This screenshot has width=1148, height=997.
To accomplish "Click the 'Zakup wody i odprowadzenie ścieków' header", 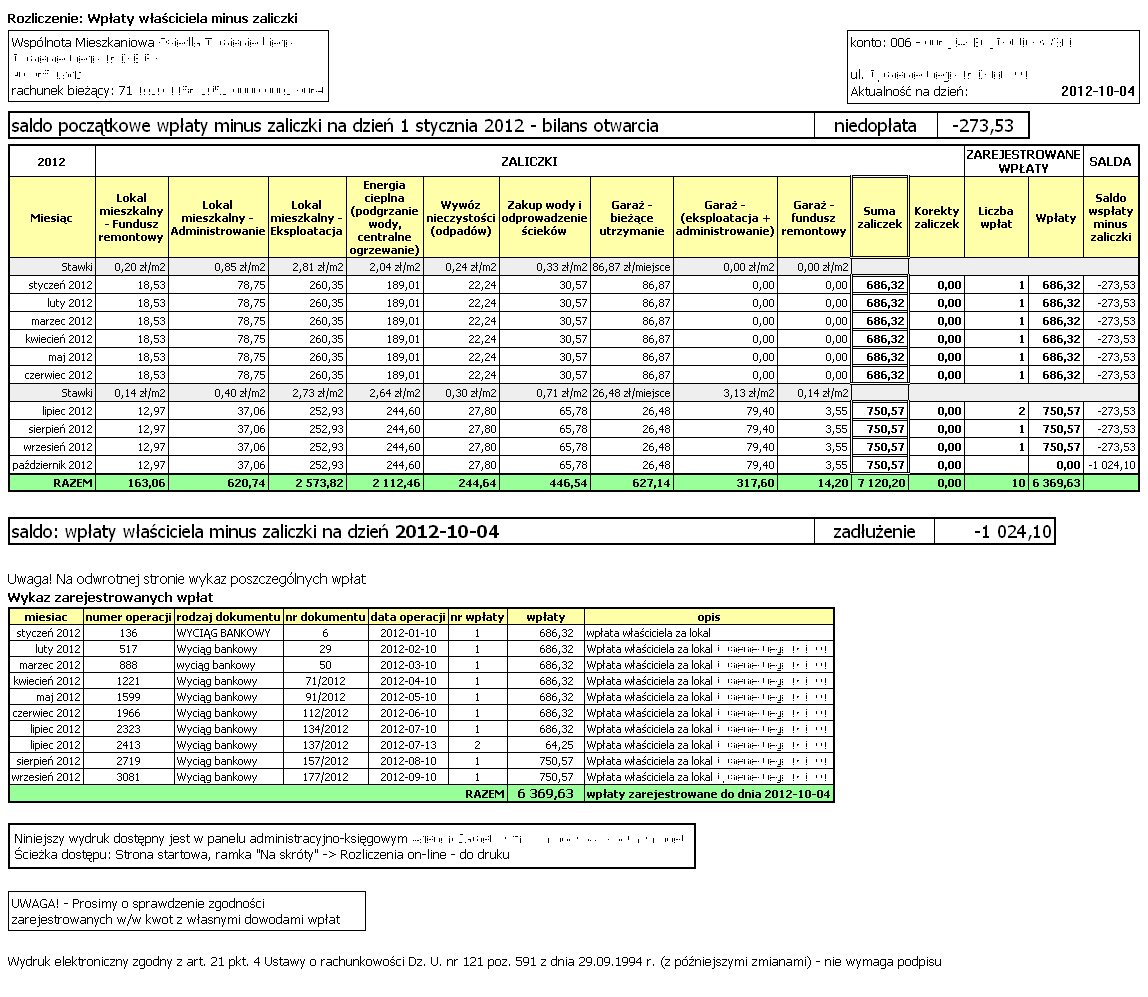I will tap(544, 217).
